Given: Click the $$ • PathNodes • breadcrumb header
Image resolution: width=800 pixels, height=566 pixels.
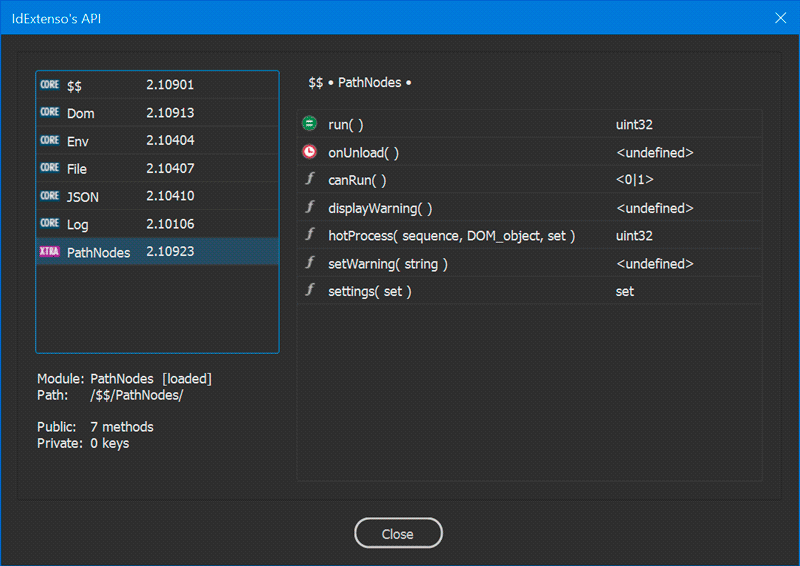Looking at the screenshot, I should [360, 82].
